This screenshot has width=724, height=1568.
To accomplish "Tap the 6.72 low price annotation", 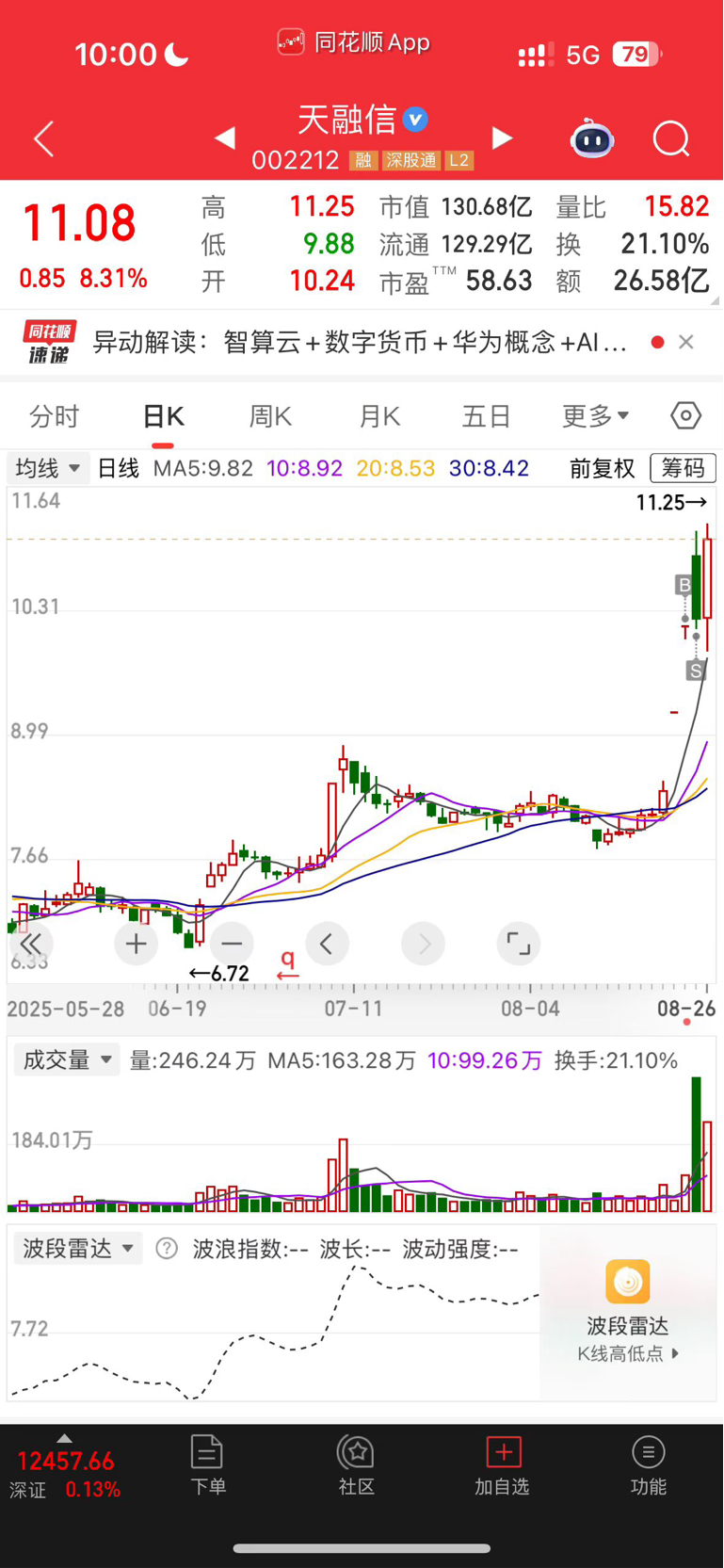I will [219, 974].
